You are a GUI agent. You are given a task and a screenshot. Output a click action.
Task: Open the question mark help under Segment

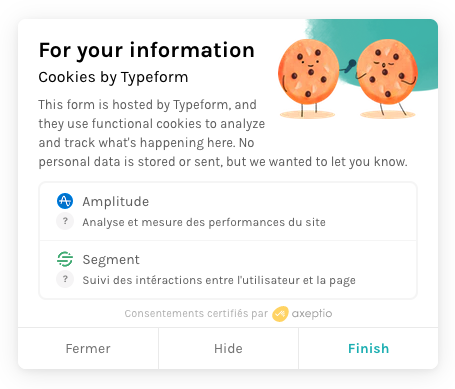click(x=65, y=279)
